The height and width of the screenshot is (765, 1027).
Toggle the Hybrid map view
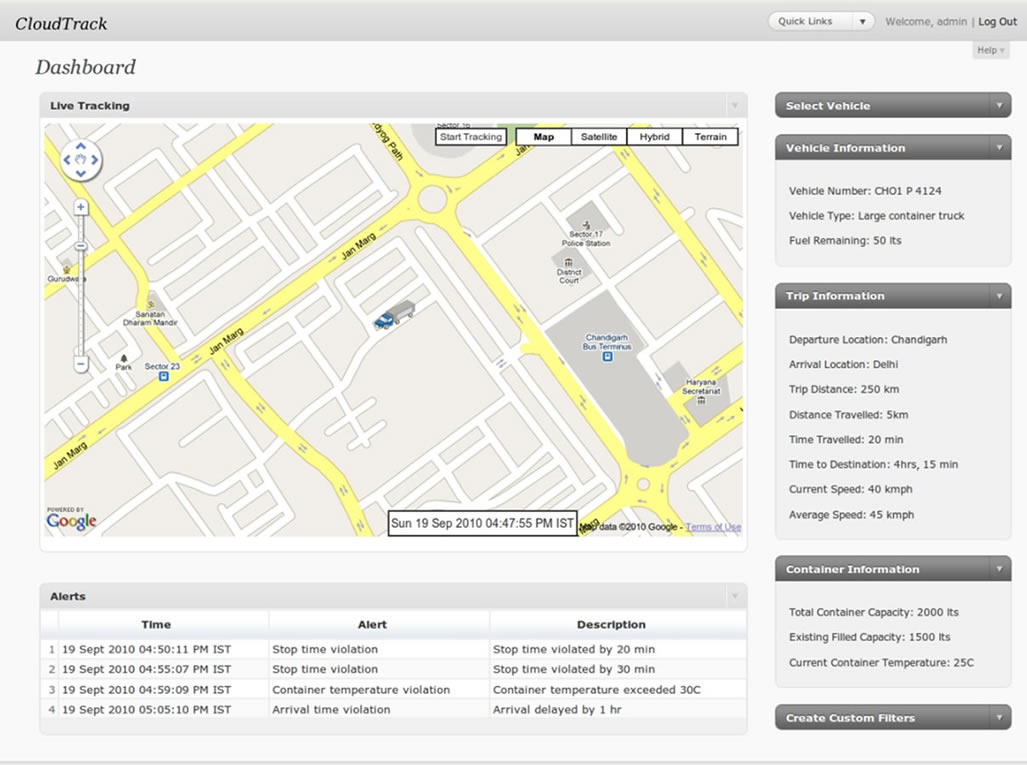654,136
